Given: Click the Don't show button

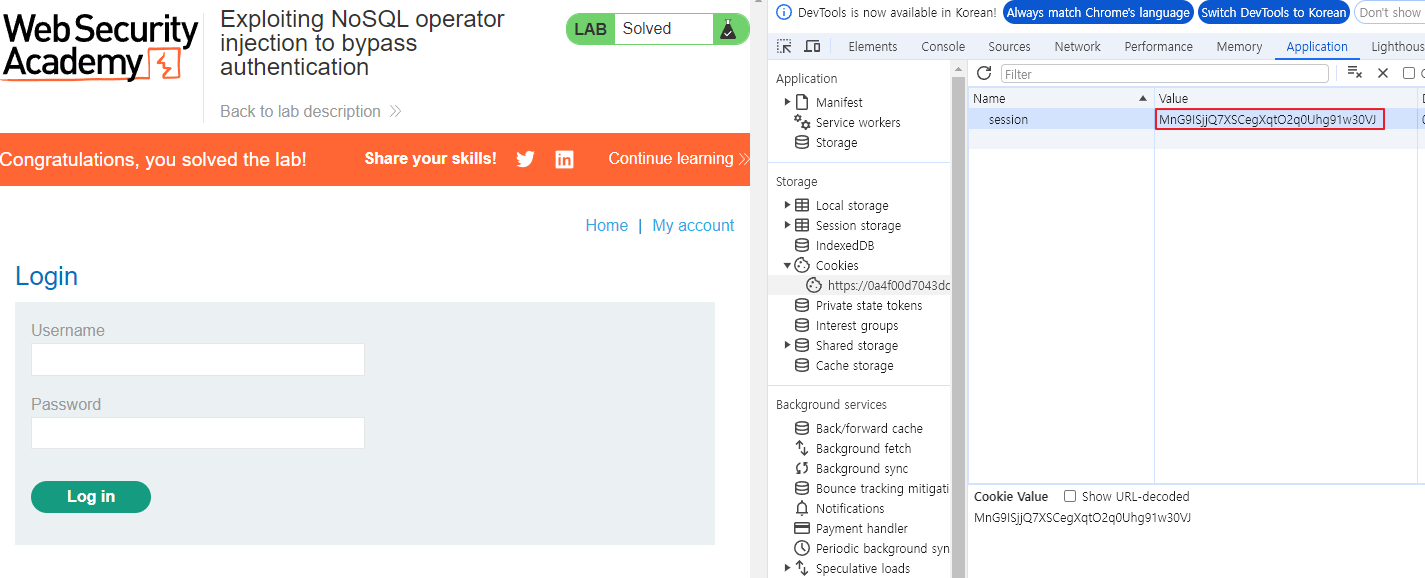Looking at the screenshot, I should tap(1390, 13).
